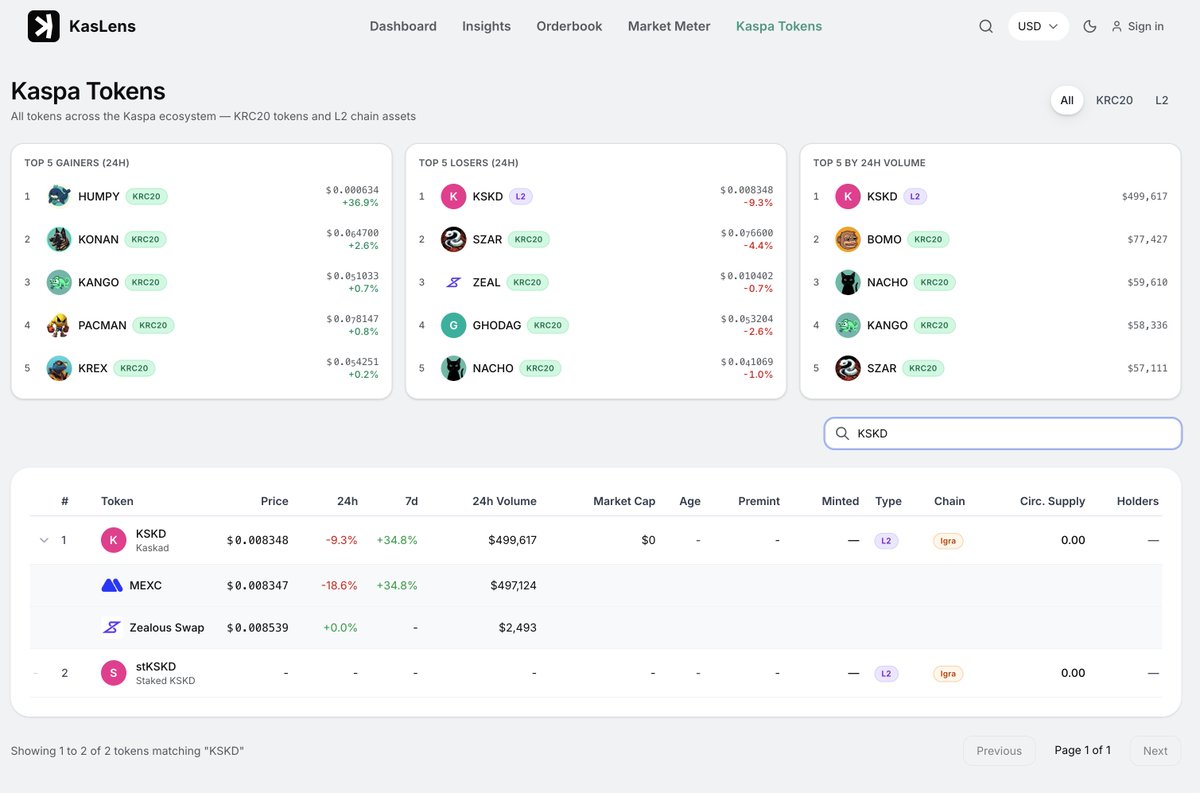
Task: Click the Zealous Swap logo icon
Action: click(112, 628)
